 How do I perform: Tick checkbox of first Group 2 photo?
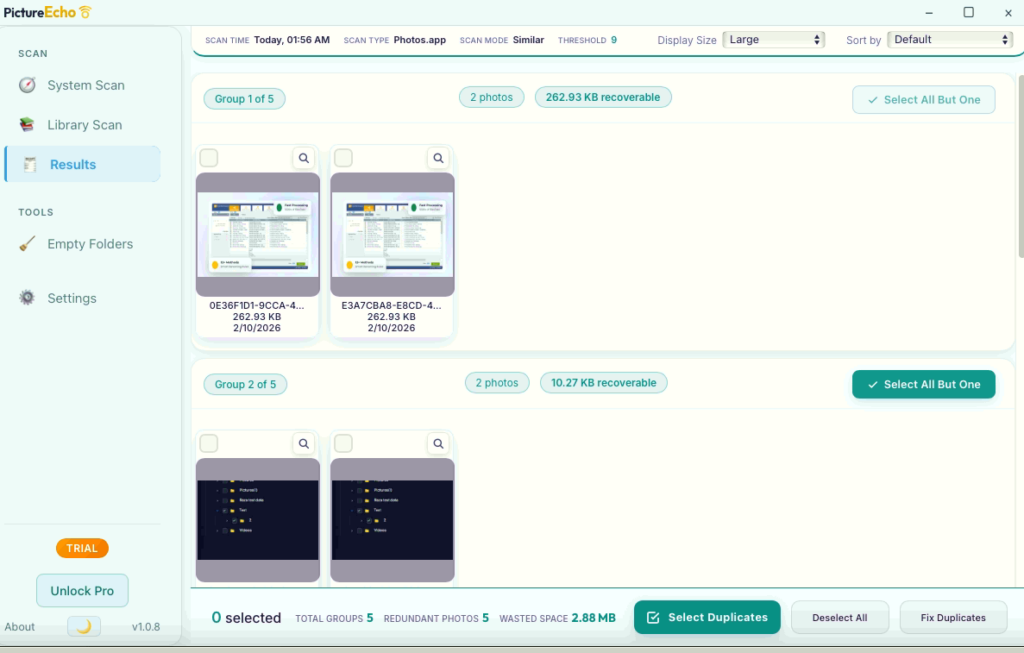click(209, 443)
